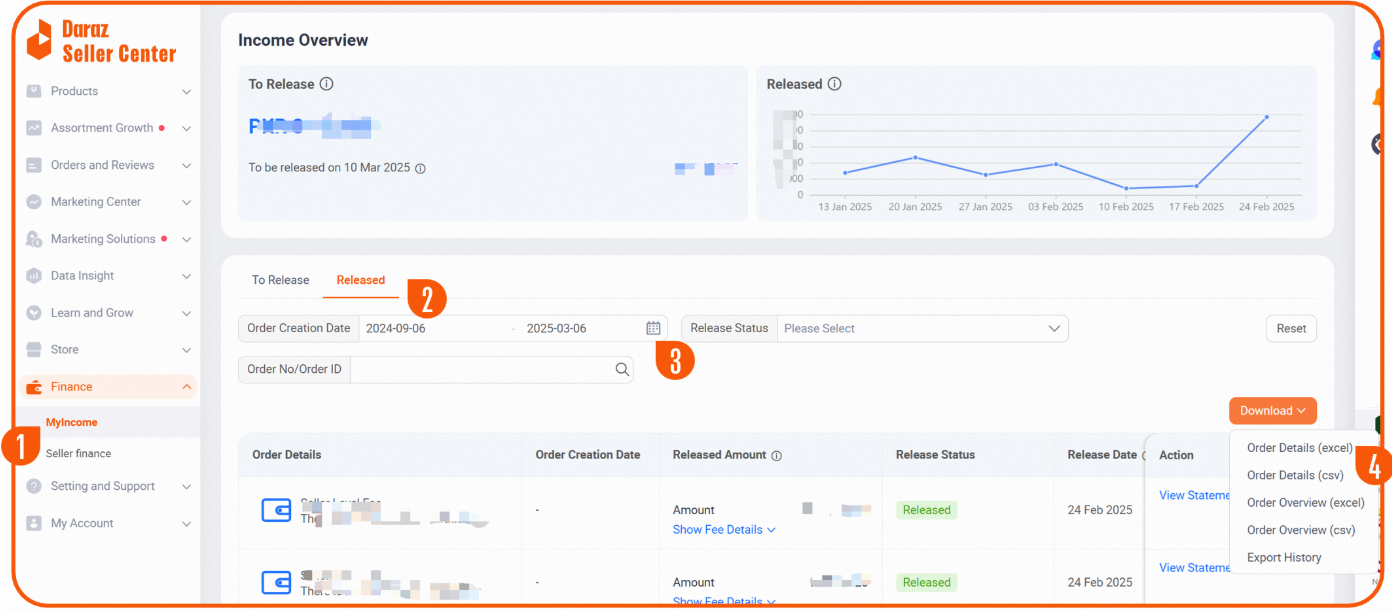The image size is (1392, 611).
Task: Expand the Download dropdown button
Action: [x=1272, y=411]
